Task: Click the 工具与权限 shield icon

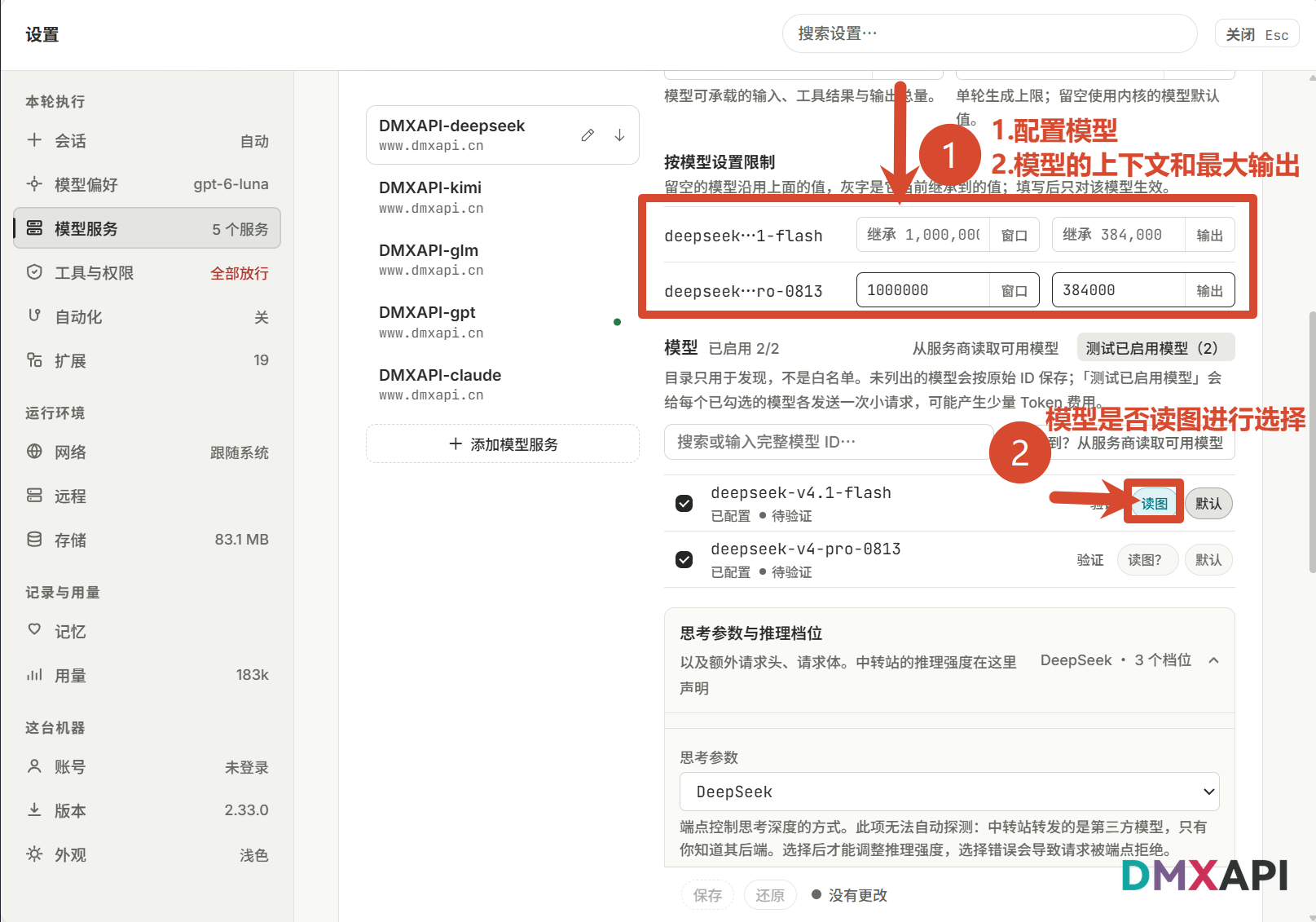Action: (34, 272)
